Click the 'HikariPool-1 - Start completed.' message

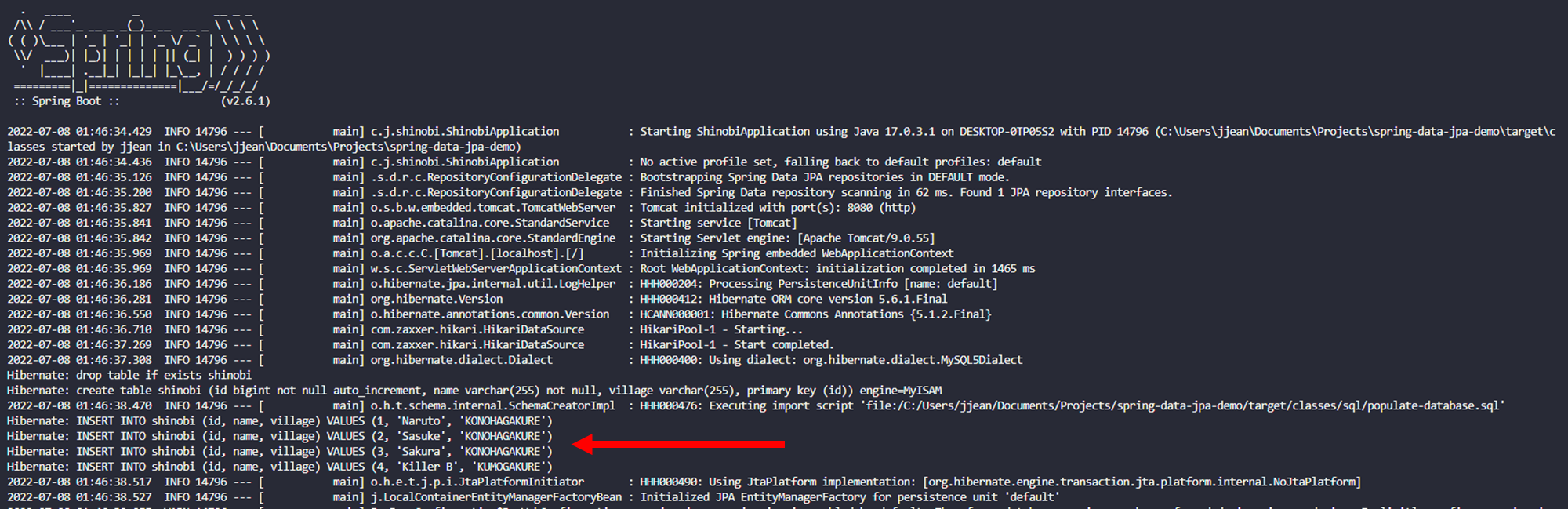tap(736, 345)
